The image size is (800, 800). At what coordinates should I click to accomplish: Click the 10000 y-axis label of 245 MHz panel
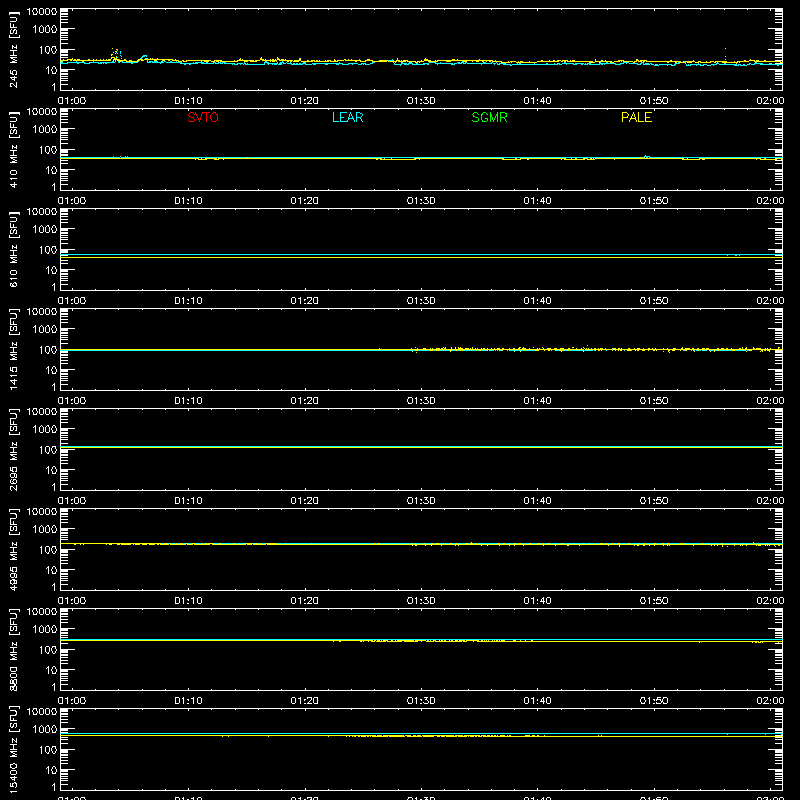point(42,12)
